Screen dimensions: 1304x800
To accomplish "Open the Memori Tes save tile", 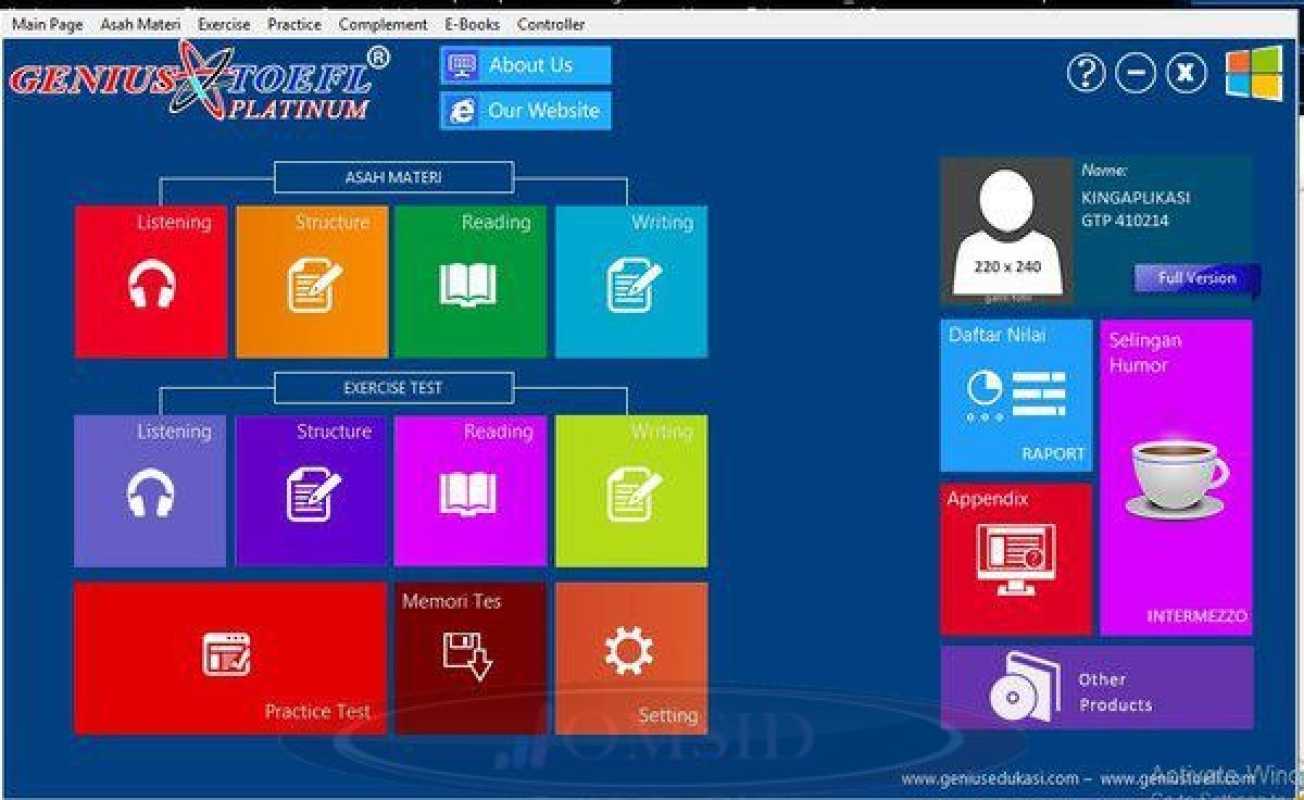I will [470, 658].
